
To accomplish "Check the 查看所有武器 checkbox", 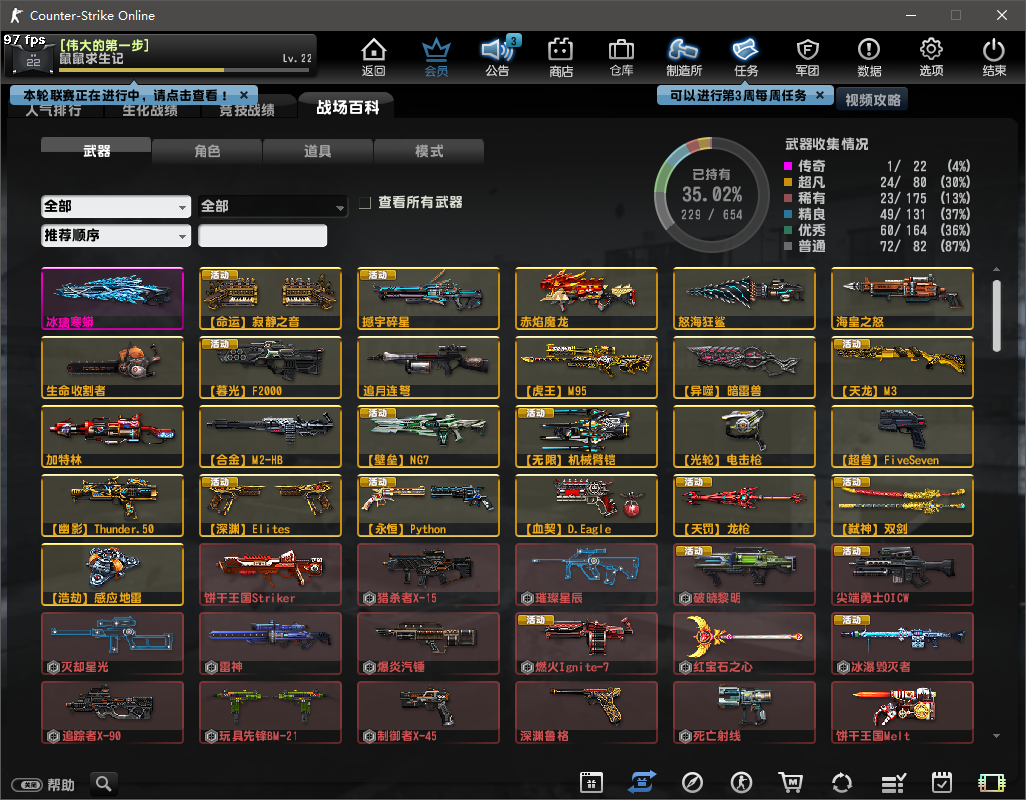I will (x=365, y=203).
